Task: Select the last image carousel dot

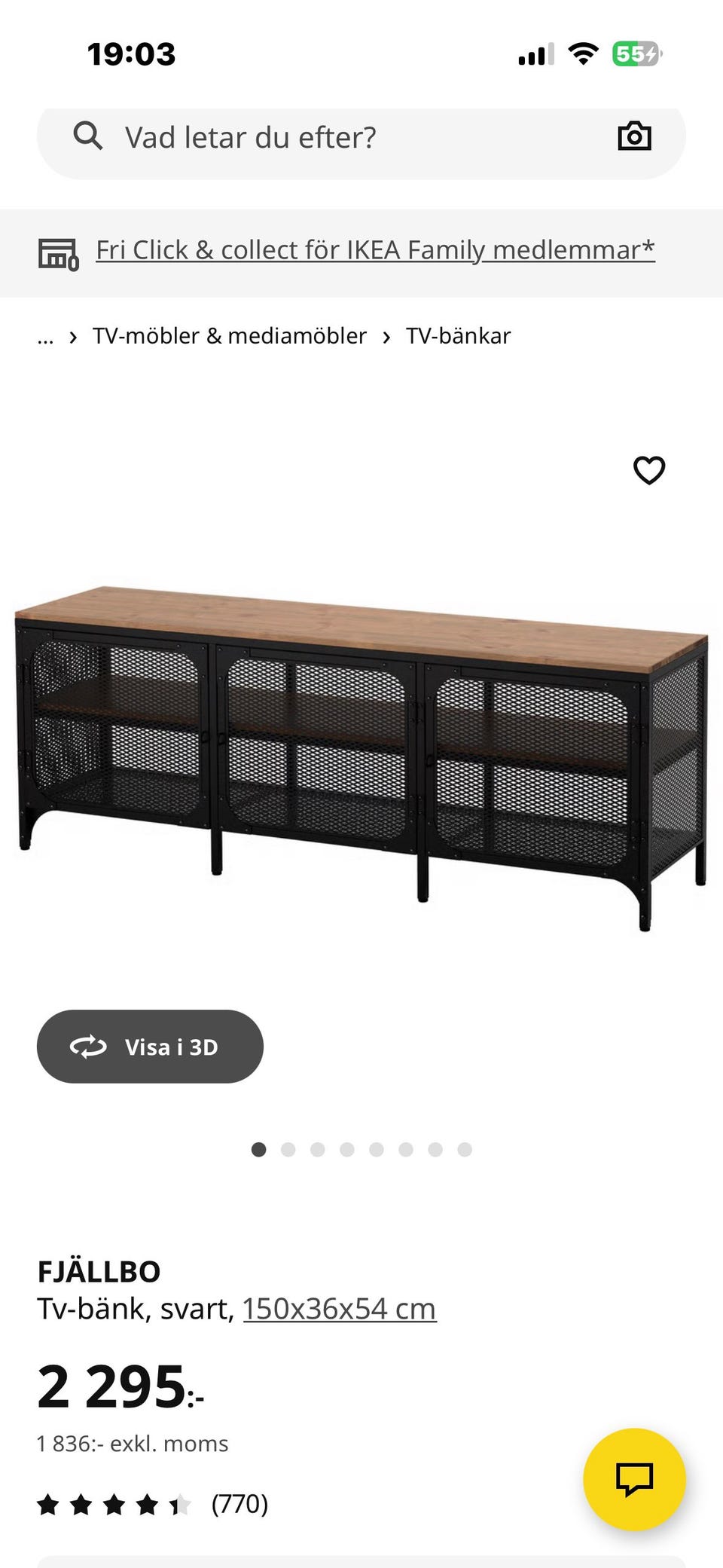Action: click(465, 1149)
